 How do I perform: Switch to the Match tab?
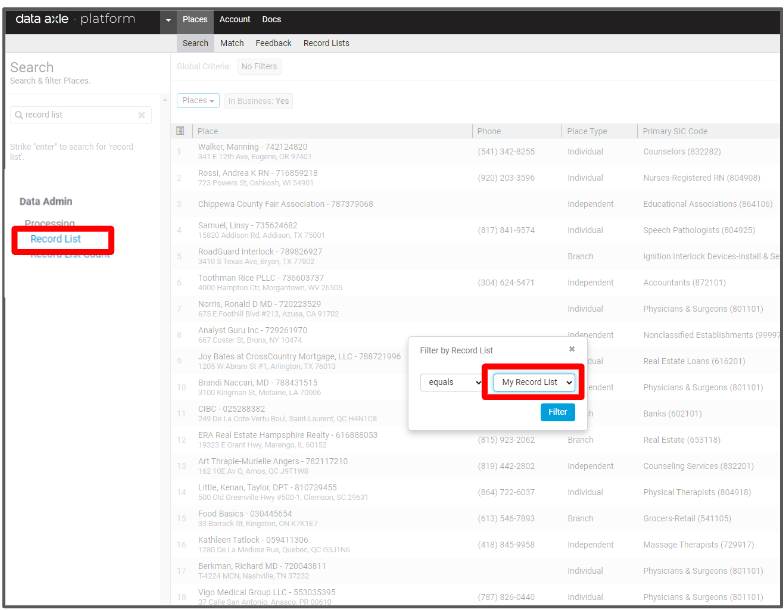click(232, 43)
